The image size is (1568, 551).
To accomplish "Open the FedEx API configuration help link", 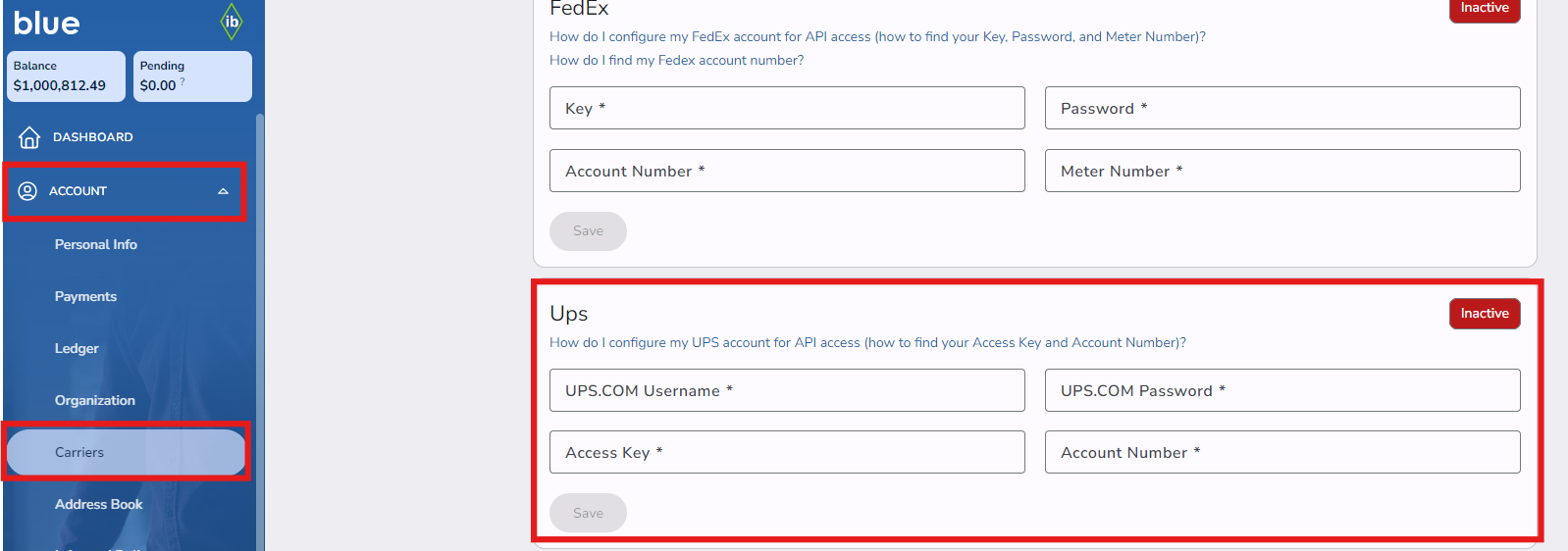I will pos(877,36).
